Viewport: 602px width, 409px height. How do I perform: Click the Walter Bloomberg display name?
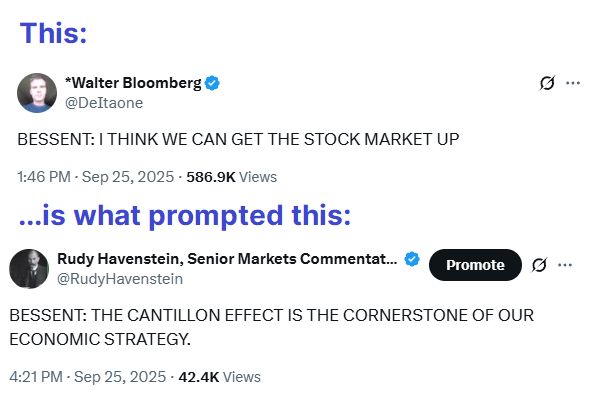(x=132, y=84)
